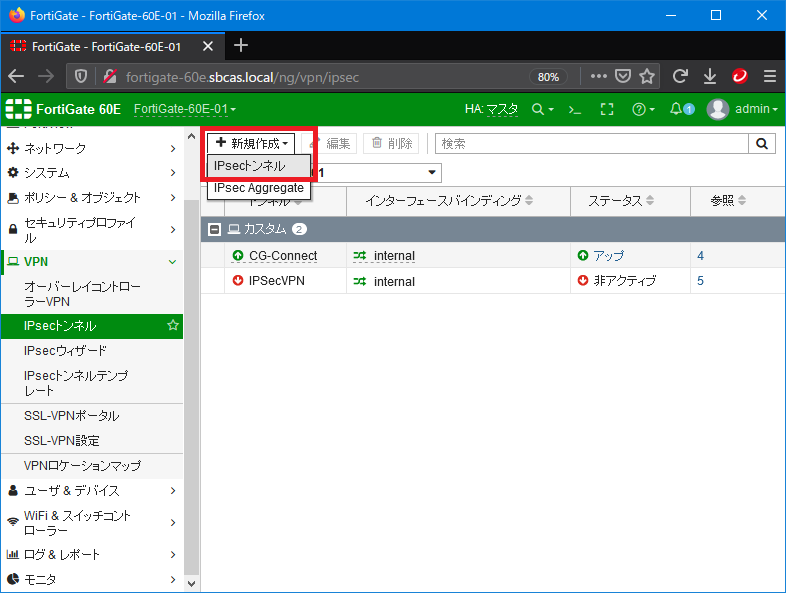Favorite IPsecトンネル with the star icon

pyautogui.click(x=173, y=325)
